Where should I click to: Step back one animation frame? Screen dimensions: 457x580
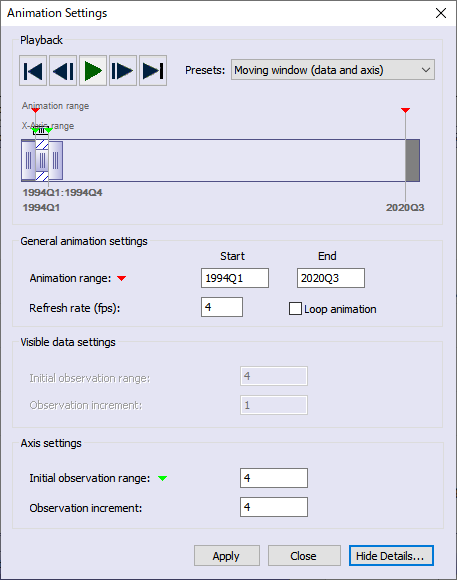click(x=63, y=71)
